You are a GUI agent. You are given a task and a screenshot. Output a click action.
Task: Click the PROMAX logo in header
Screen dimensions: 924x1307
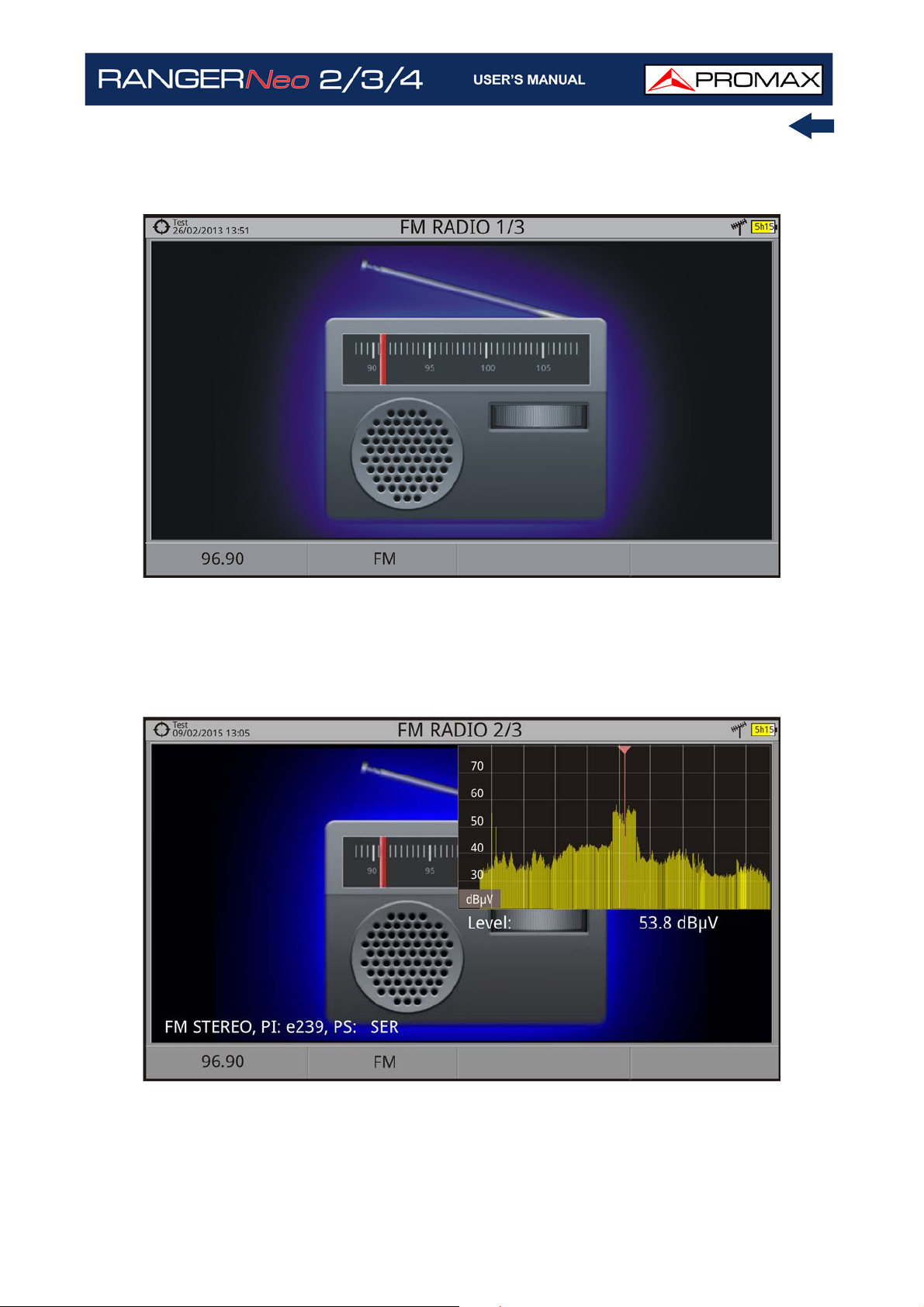coord(733,79)
